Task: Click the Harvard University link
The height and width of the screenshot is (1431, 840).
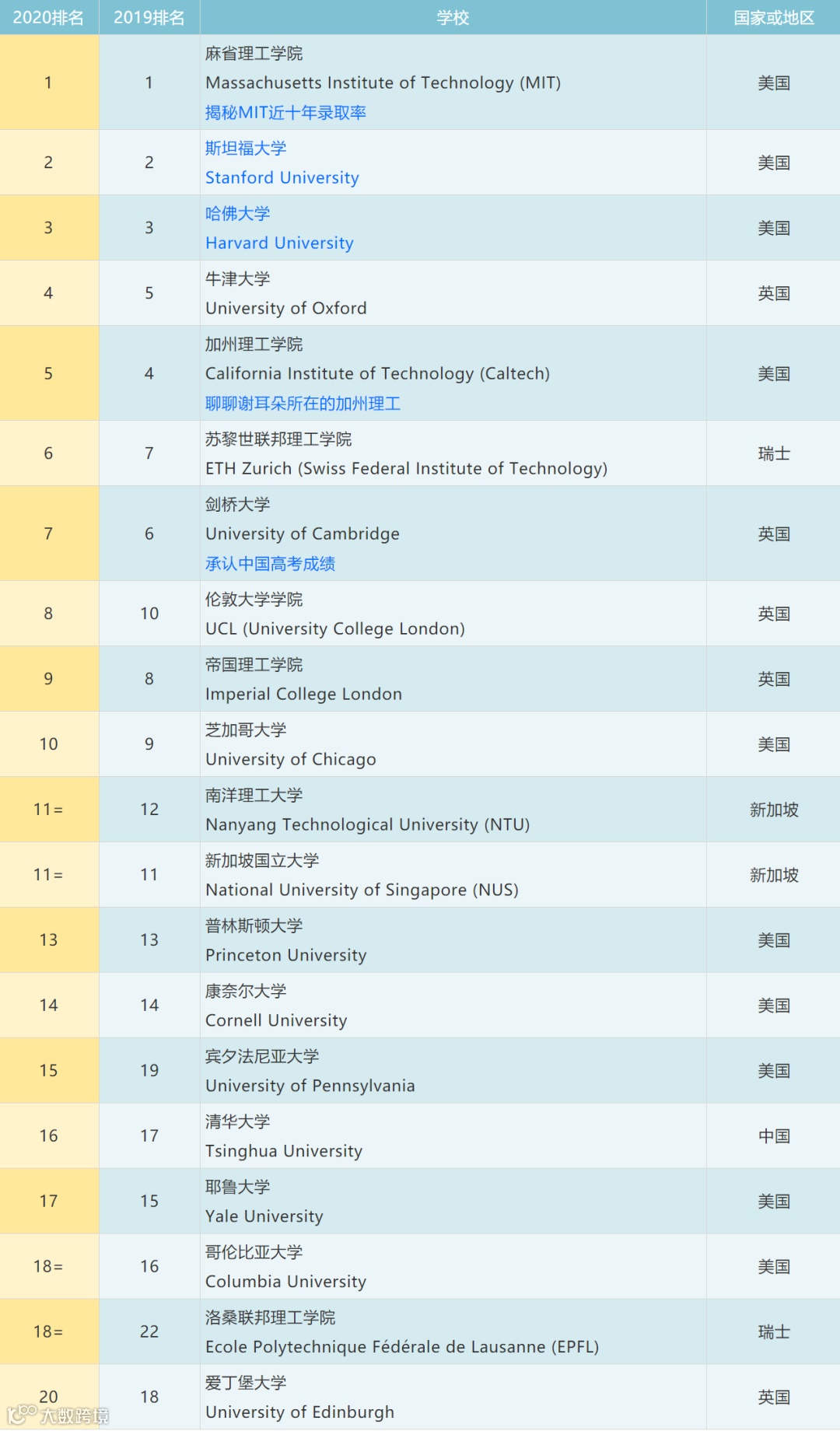Action: click(x=279, y=243)
